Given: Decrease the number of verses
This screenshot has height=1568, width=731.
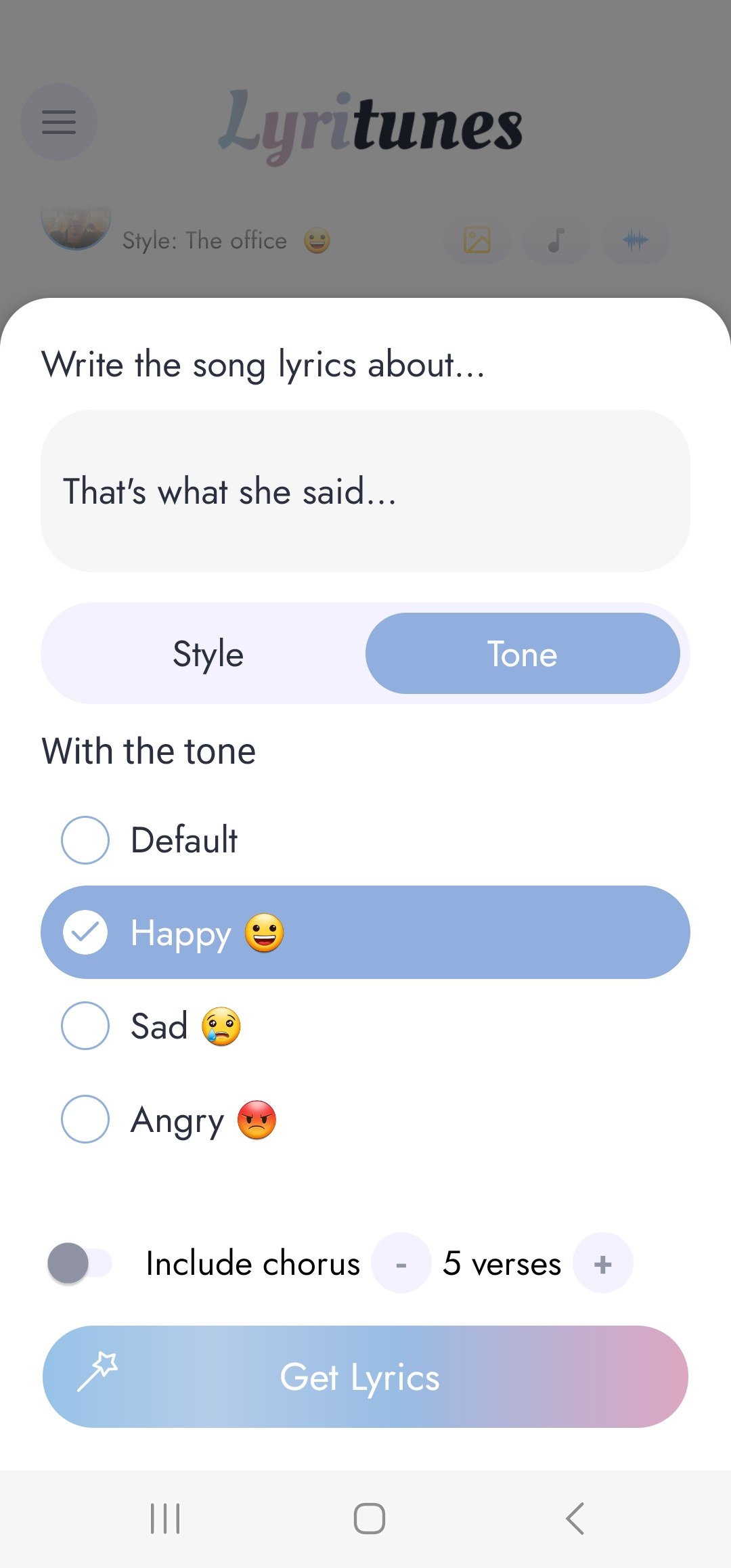Looking at the screenshot, I should [401, 1263].
